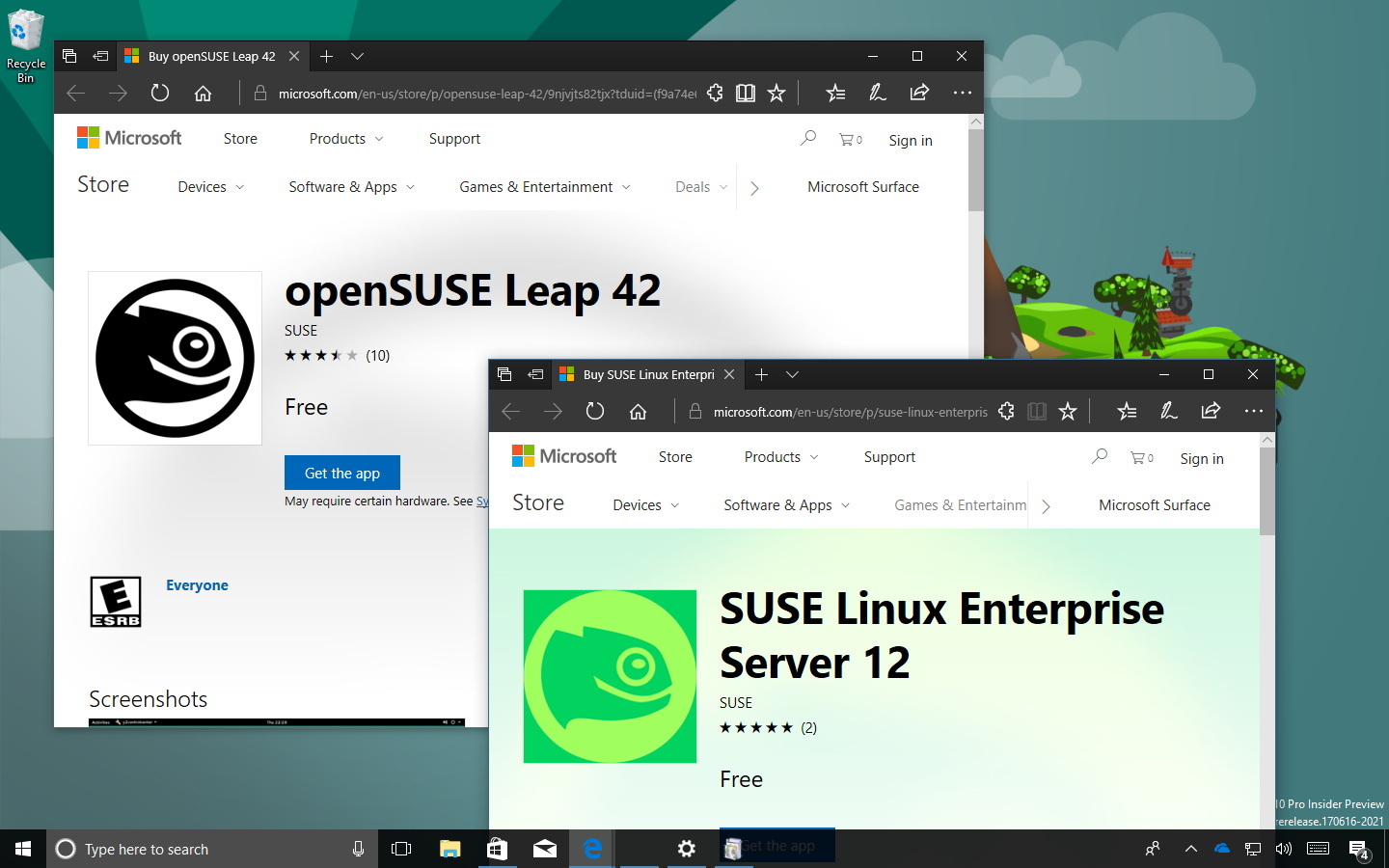The height and width of the screenshot is (868, 1389).
Task: Expand Games & Entertainment in openSUSE Leap window
Action: tap(545, 187)
